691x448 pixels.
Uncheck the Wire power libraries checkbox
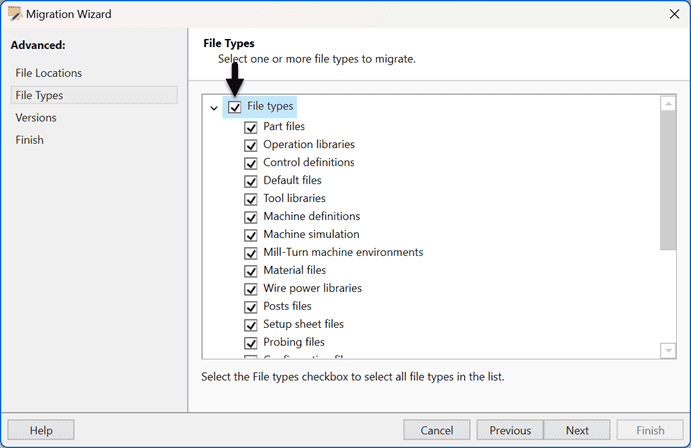pos(251,289)
